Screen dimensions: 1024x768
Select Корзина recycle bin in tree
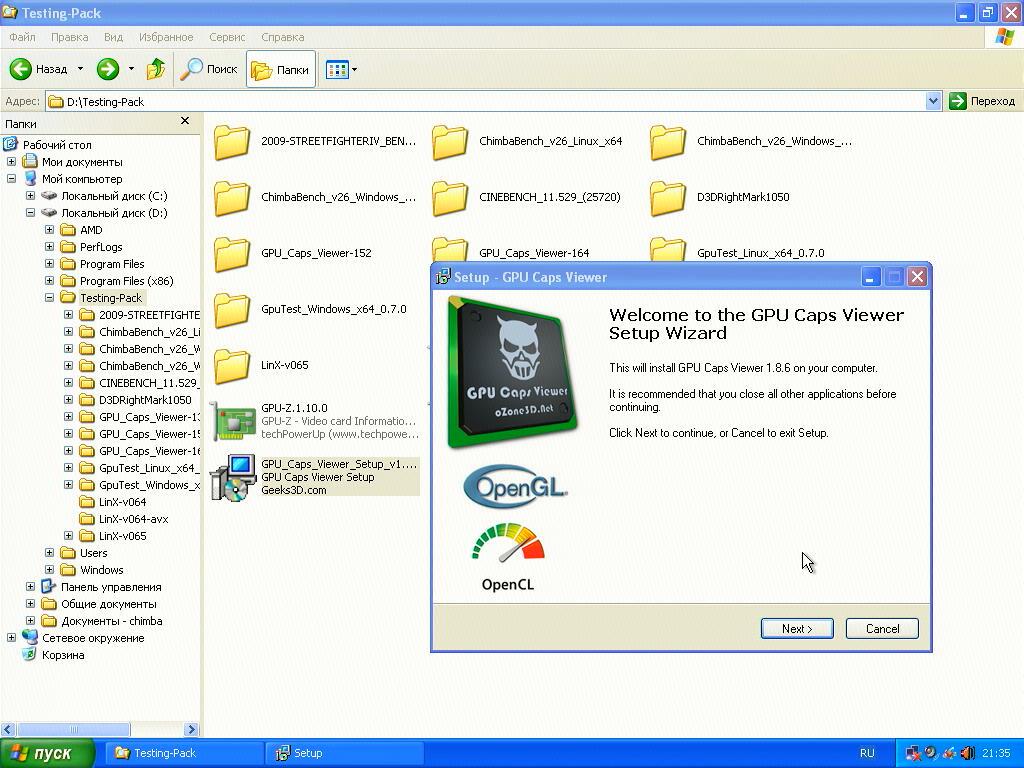(x=63, y=655)
